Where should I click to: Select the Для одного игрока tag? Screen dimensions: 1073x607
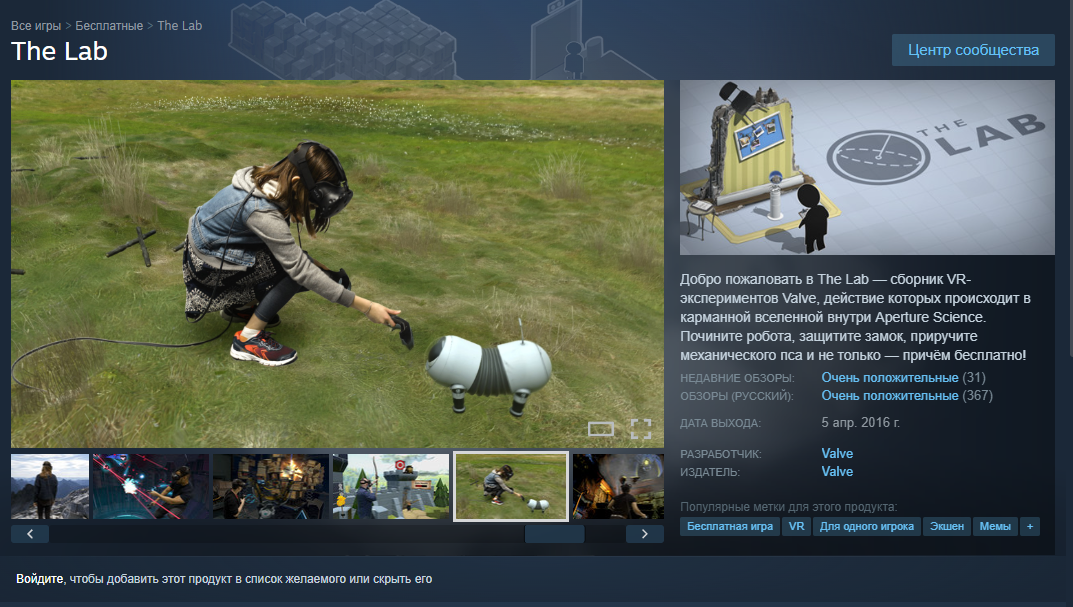click(x=866, y=526)
